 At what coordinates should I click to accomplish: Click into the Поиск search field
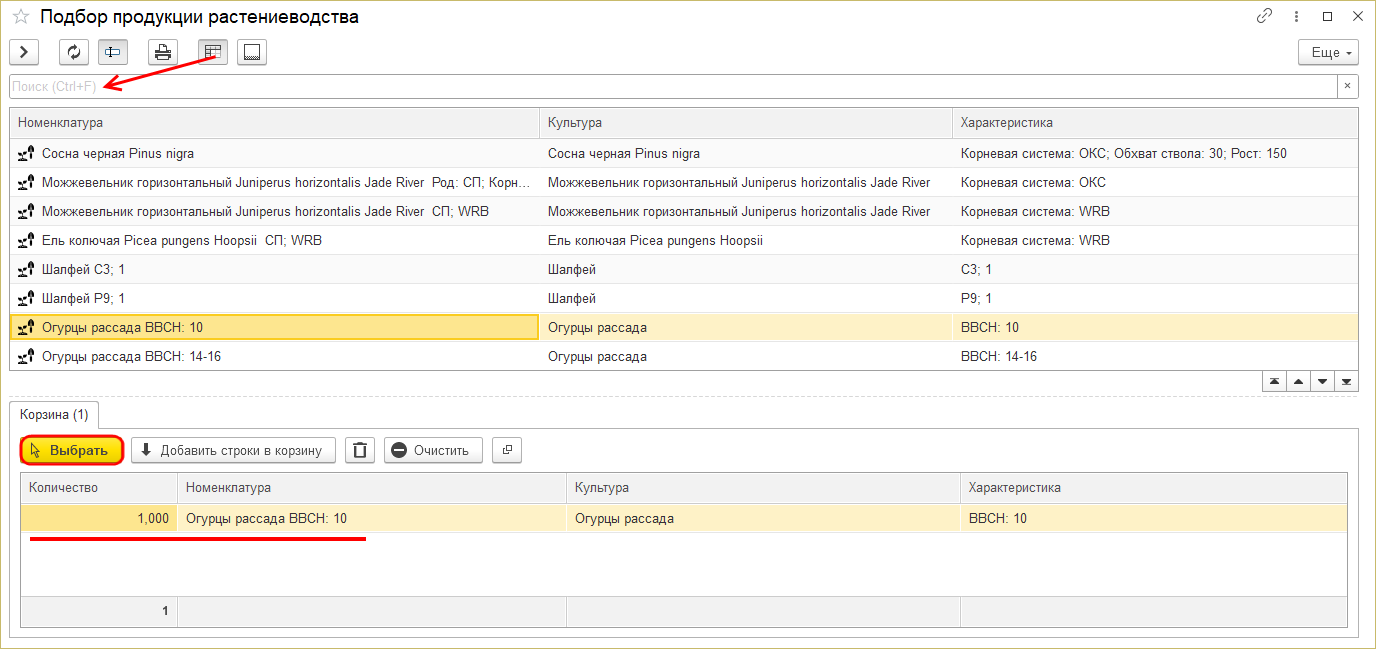point(670,86)
